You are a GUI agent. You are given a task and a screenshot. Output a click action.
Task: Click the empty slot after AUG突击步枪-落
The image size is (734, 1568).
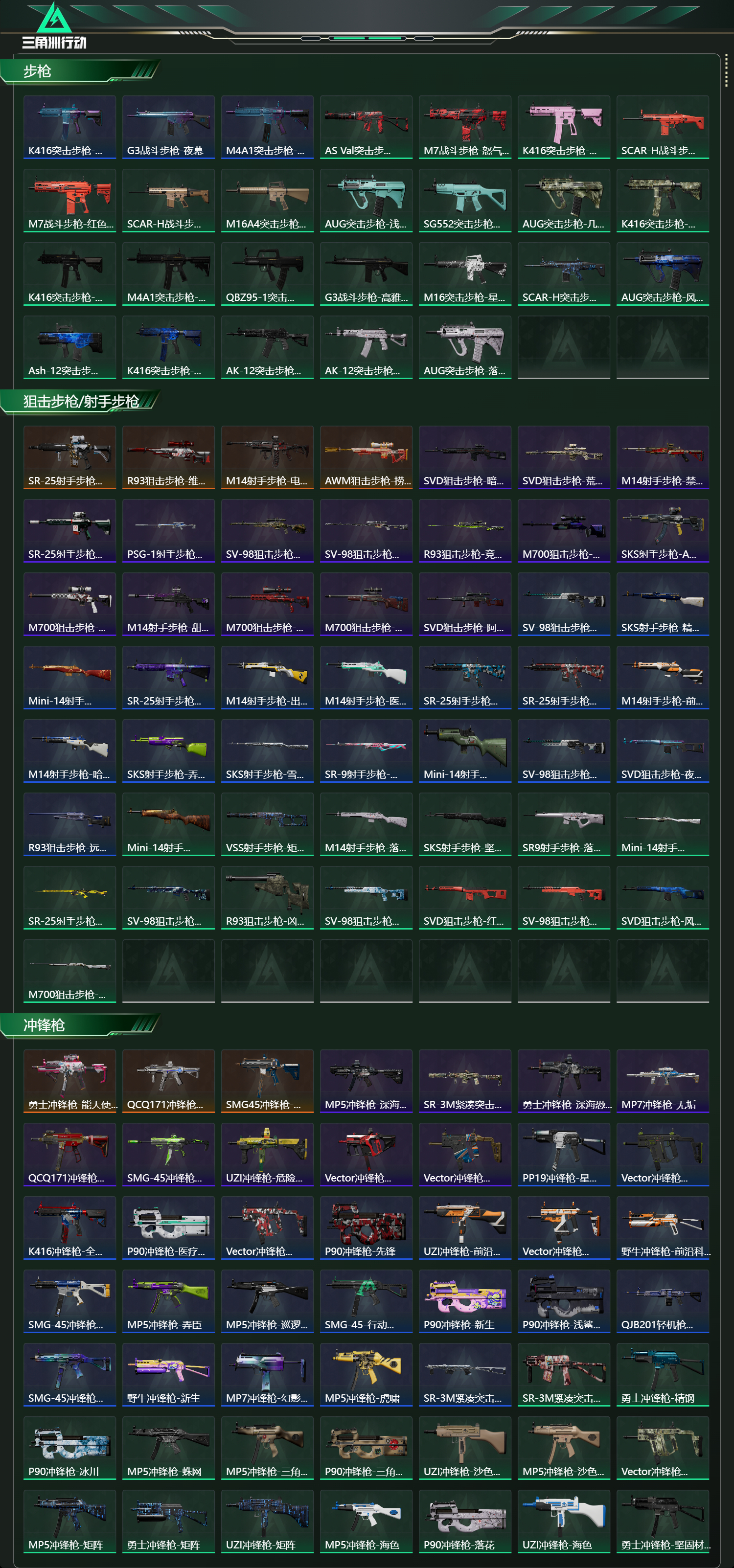coord(564,347)
